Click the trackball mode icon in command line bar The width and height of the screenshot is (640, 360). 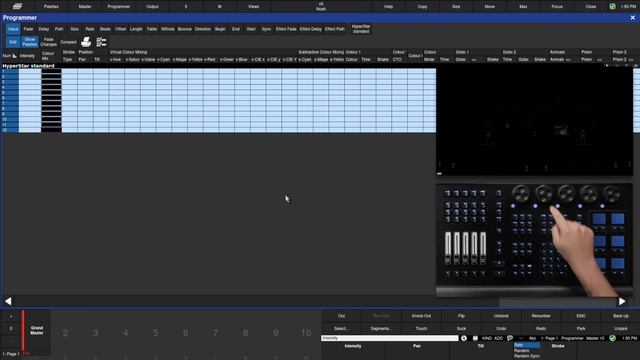464,338
